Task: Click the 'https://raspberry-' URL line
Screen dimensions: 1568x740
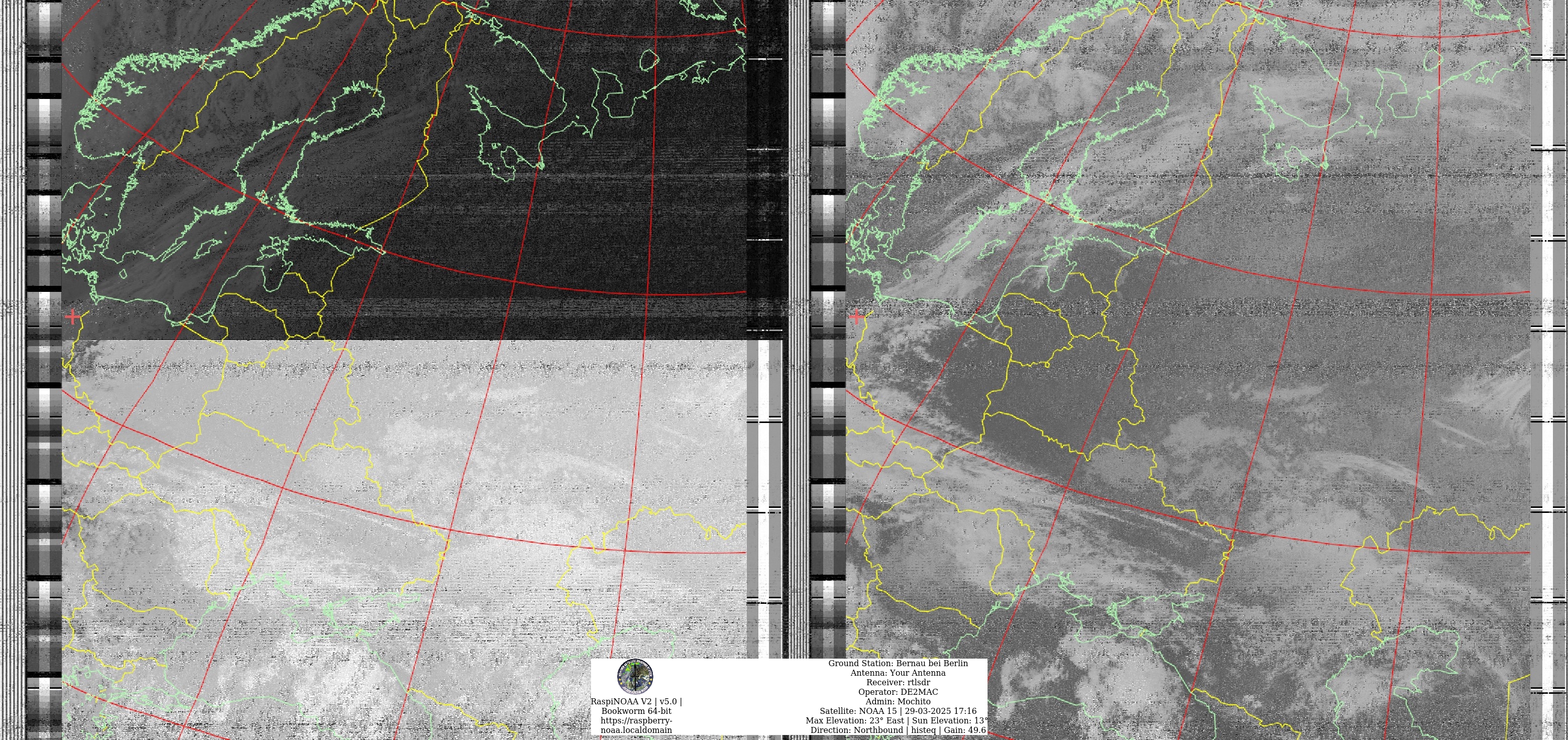Action: (636, 720)
